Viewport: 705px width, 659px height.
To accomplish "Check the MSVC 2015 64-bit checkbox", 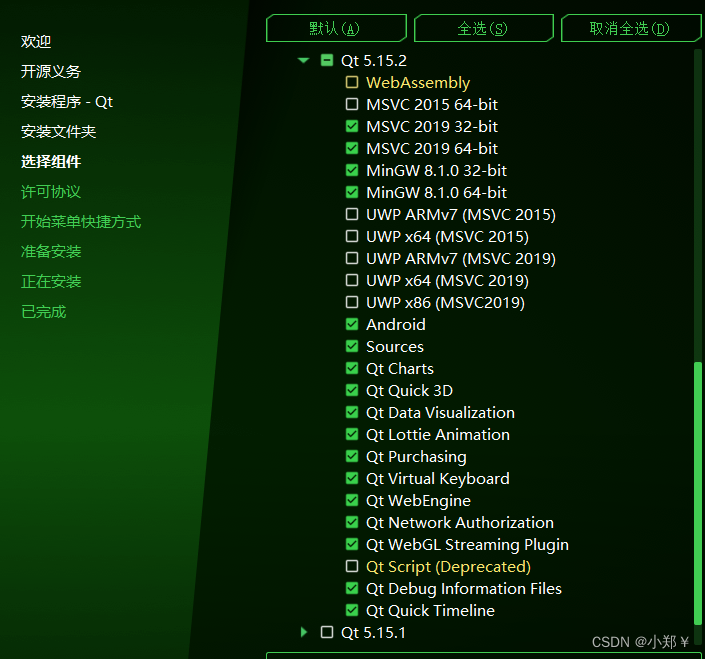I will click(352, 104).
